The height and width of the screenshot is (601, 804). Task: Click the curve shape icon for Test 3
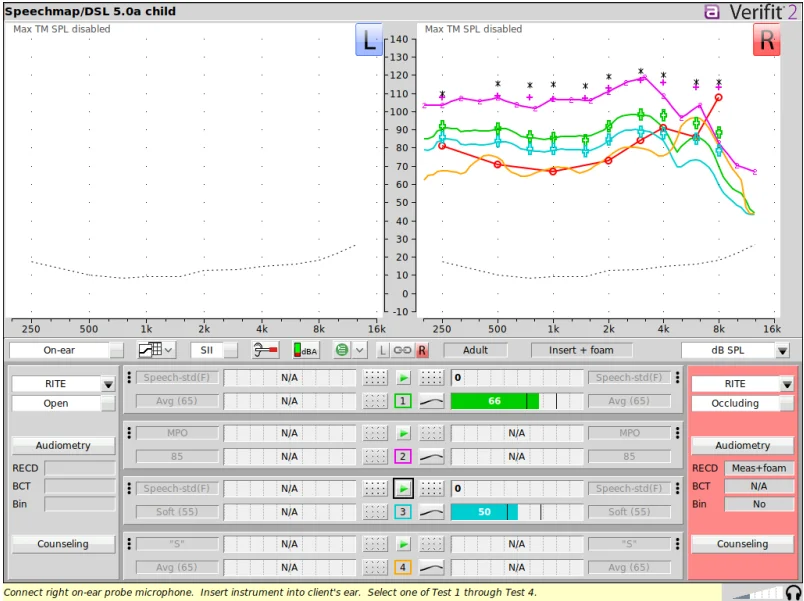[432, 512]
